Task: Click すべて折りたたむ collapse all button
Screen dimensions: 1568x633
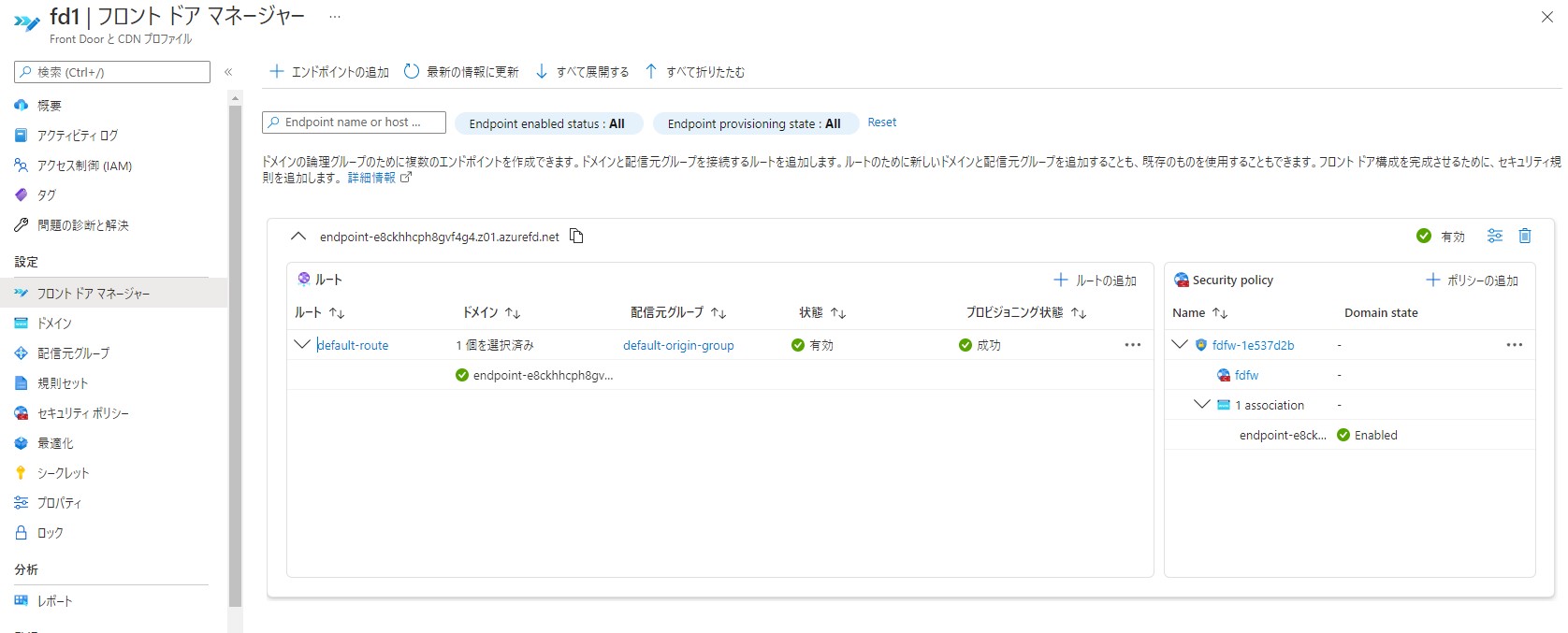Action: pyautogui.click(x=695, y=72)
